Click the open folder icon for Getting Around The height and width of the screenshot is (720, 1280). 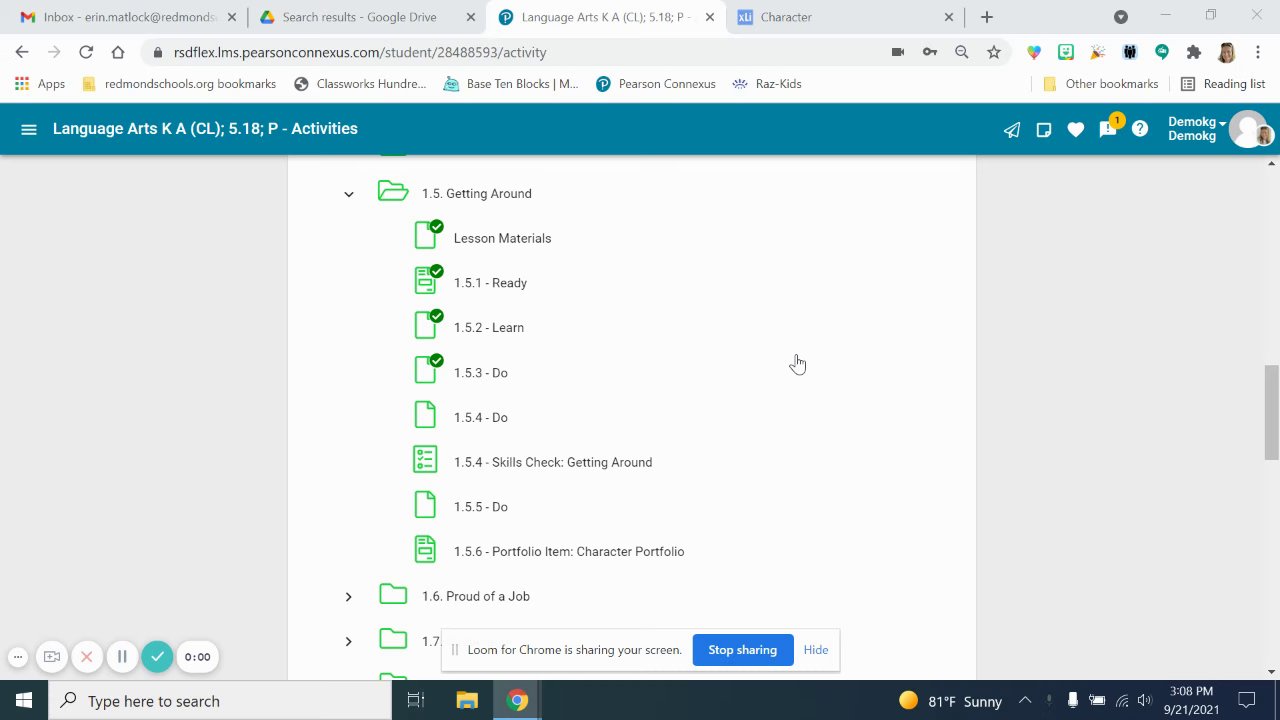click(393, 191)
